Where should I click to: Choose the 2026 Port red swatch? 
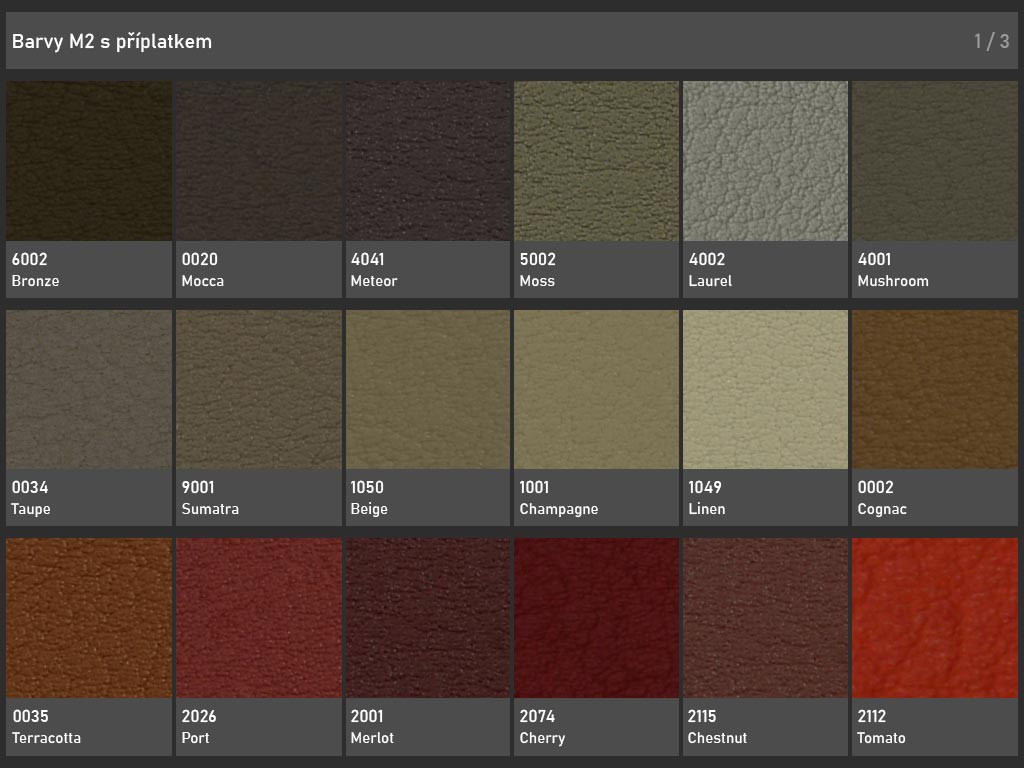[x=258, y=619]
